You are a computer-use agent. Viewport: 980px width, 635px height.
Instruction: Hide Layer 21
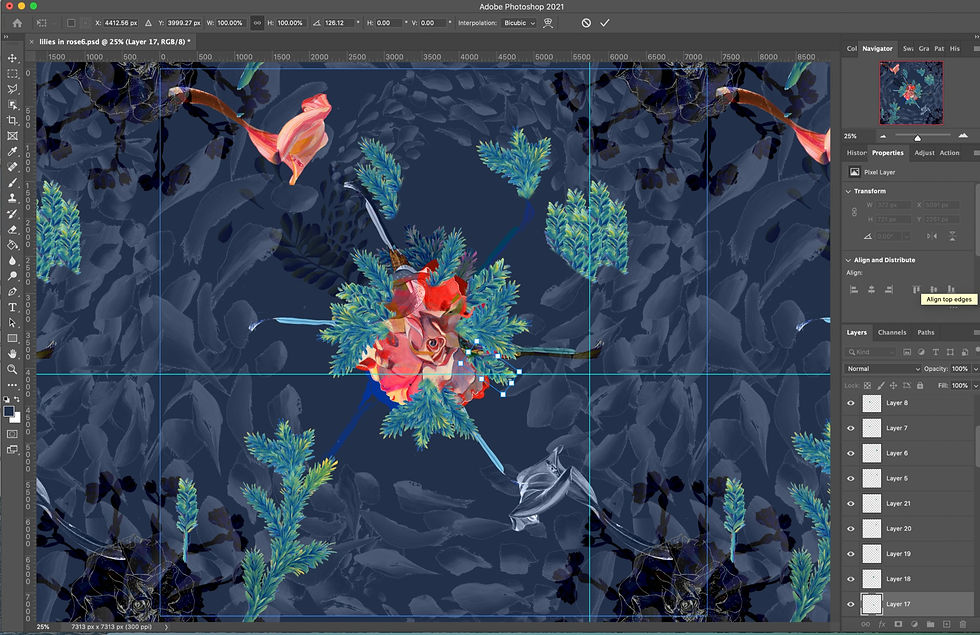tap(851, 503)
